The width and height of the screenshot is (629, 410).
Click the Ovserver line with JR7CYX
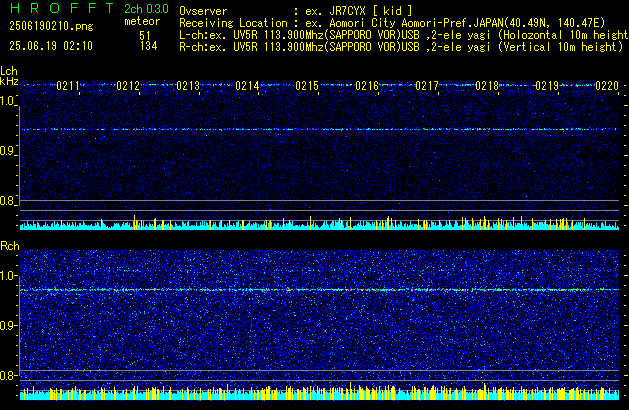pos(296,11)
